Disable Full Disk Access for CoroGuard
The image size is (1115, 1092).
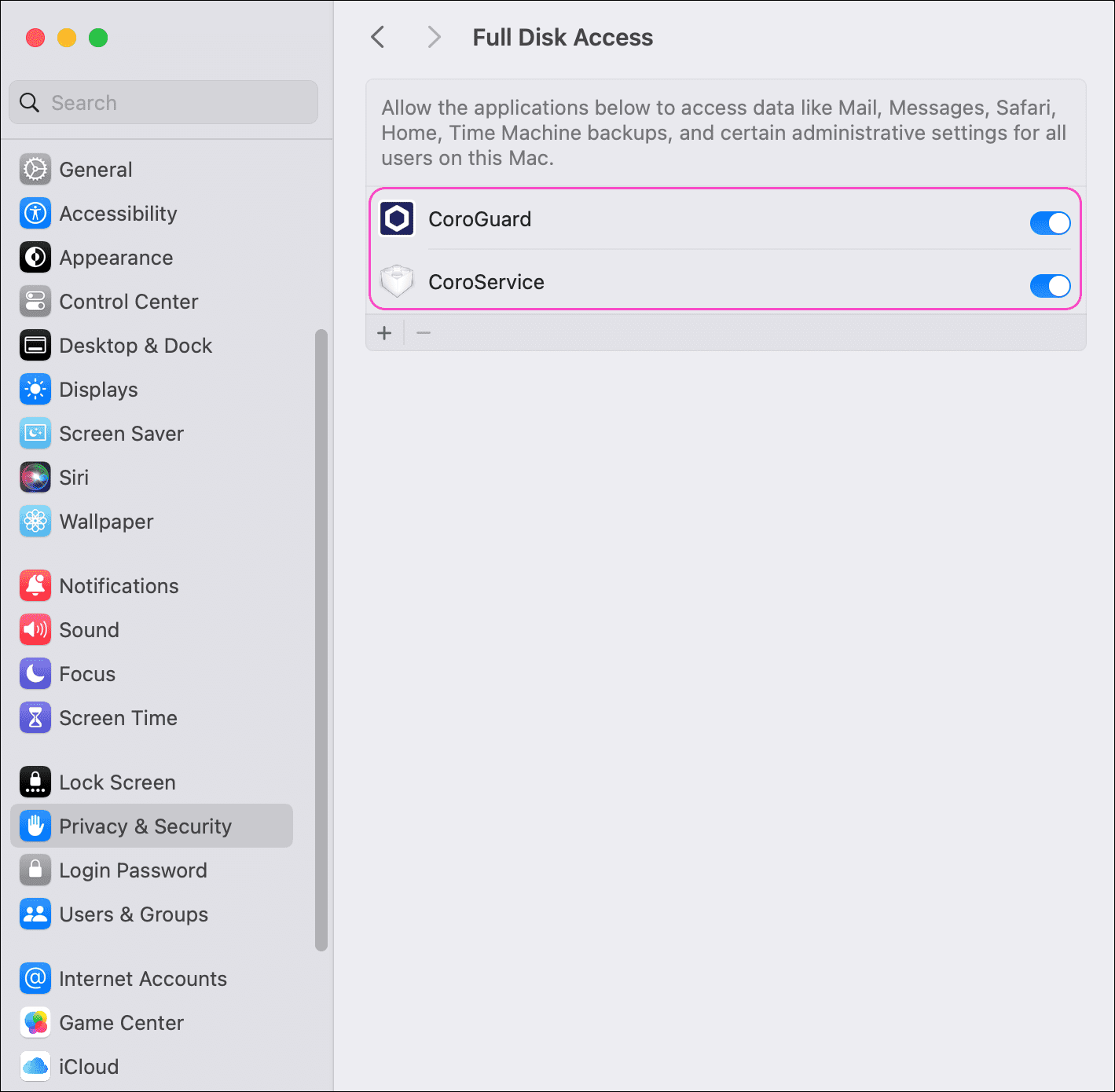[x=1050, y=223]
